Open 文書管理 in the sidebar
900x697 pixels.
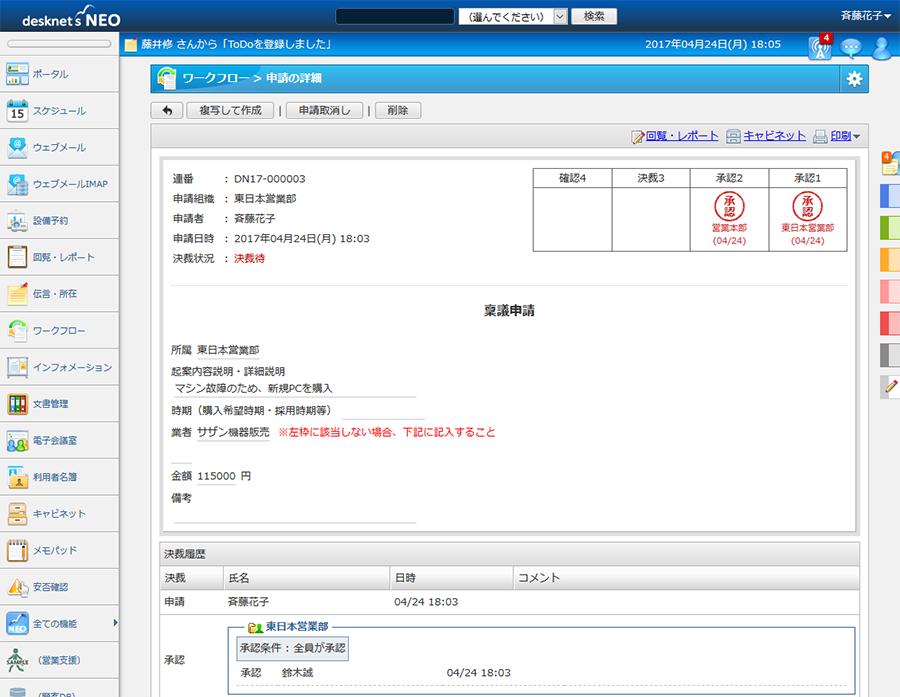click(59, 404)
